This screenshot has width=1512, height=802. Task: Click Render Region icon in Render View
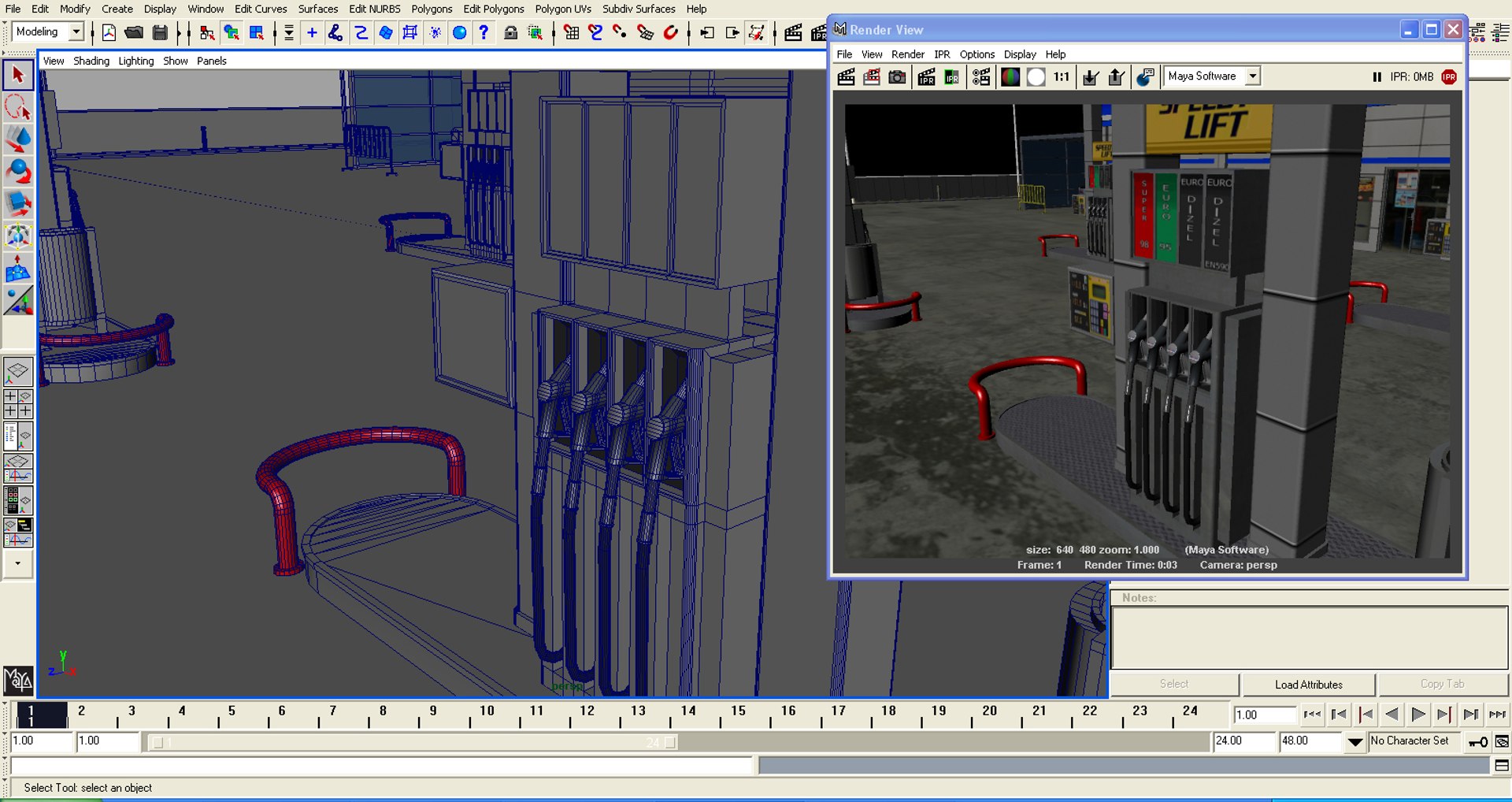pos(872,76)
